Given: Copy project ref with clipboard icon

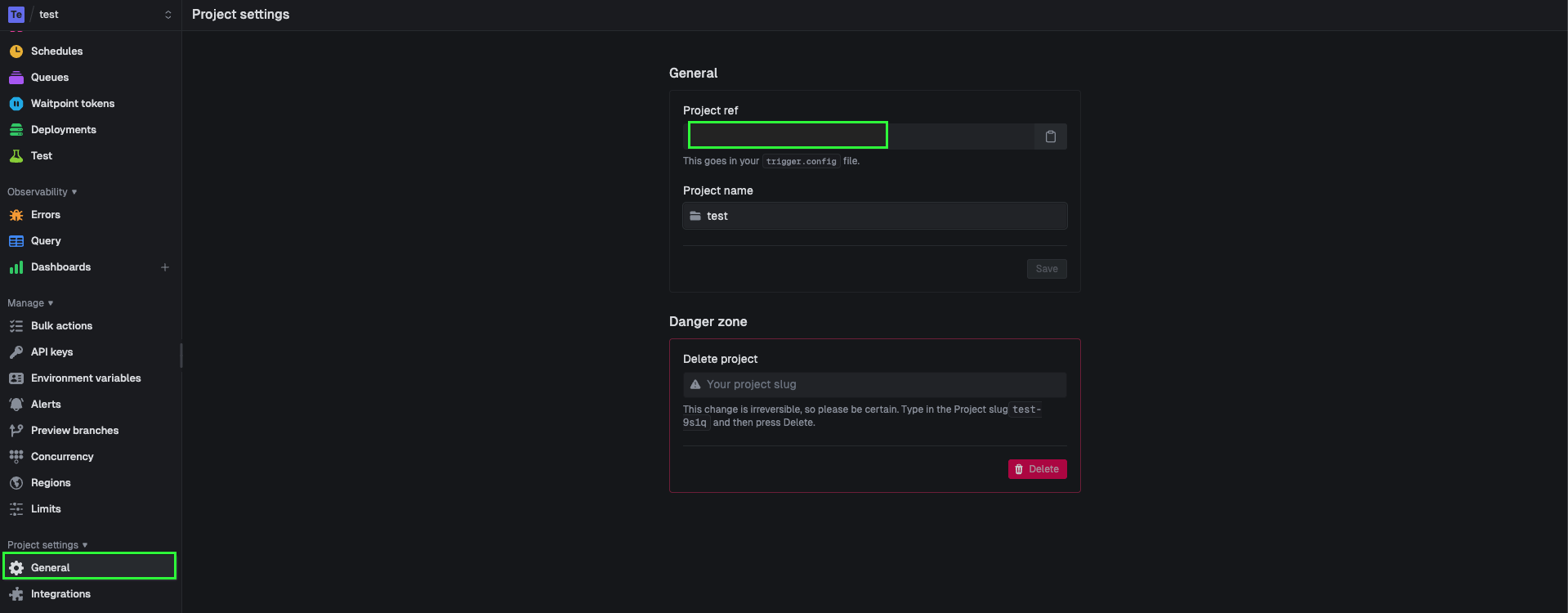Looking at the screenshot, I should pos(1051,136).
